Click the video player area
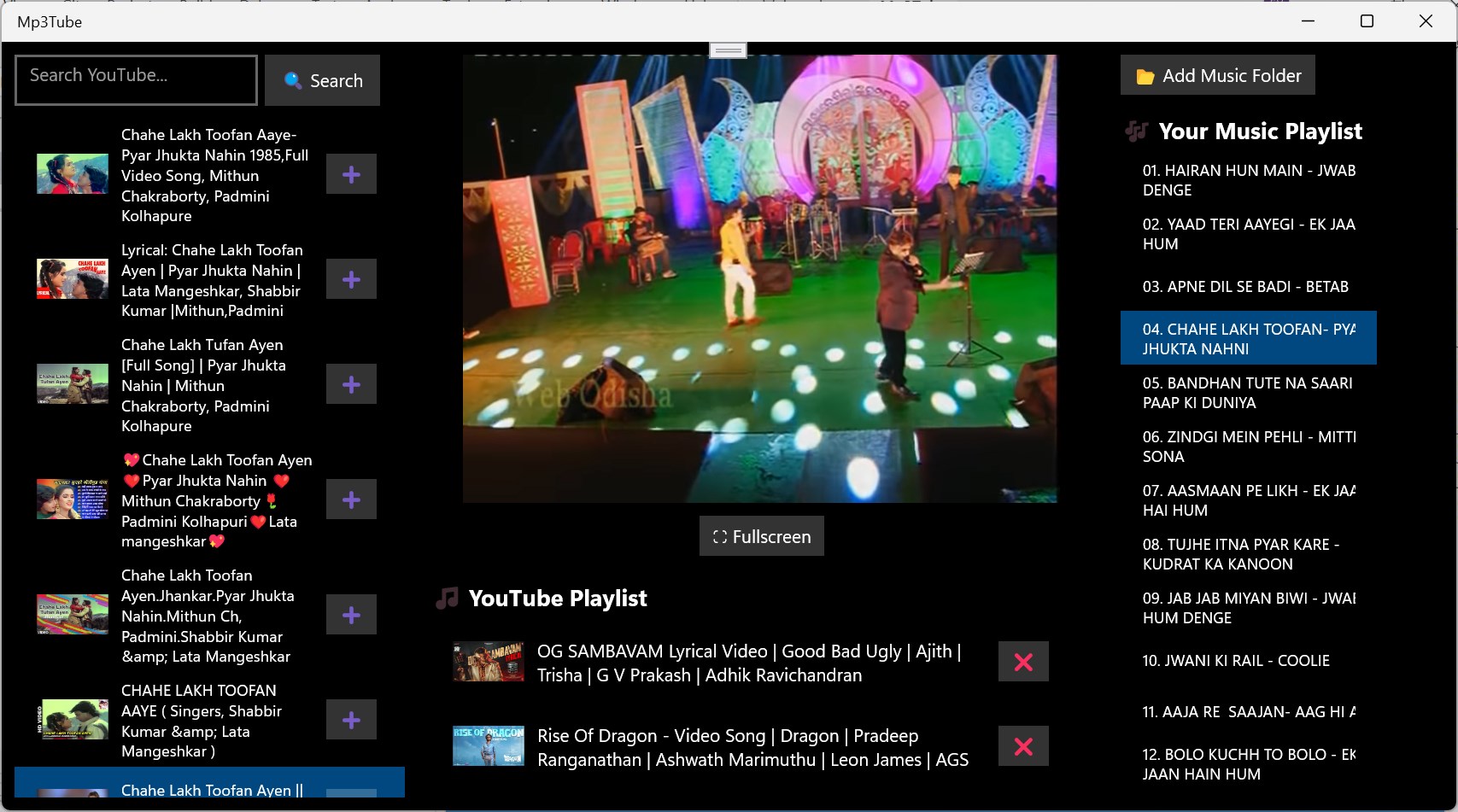The width and height of the screenshot is (1458, 812). point(759,278)
